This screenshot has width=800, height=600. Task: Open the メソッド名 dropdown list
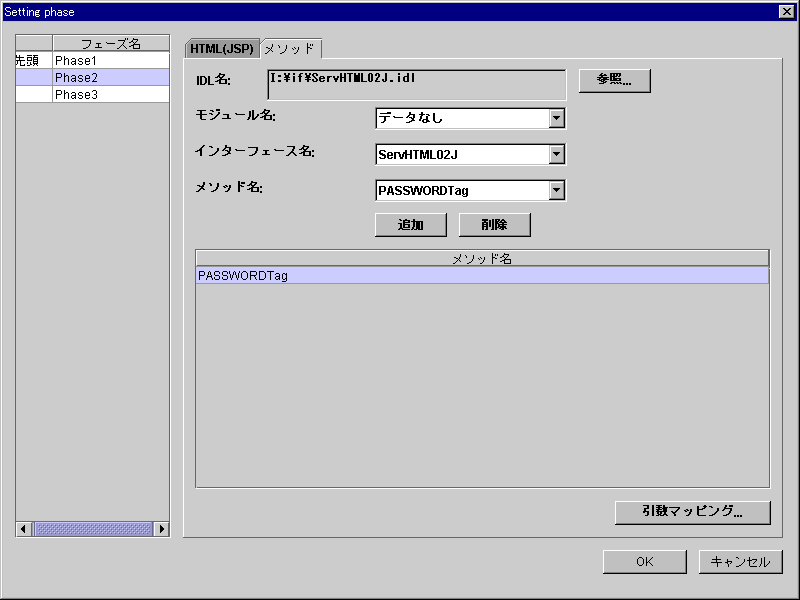click(x=558, y=190)
